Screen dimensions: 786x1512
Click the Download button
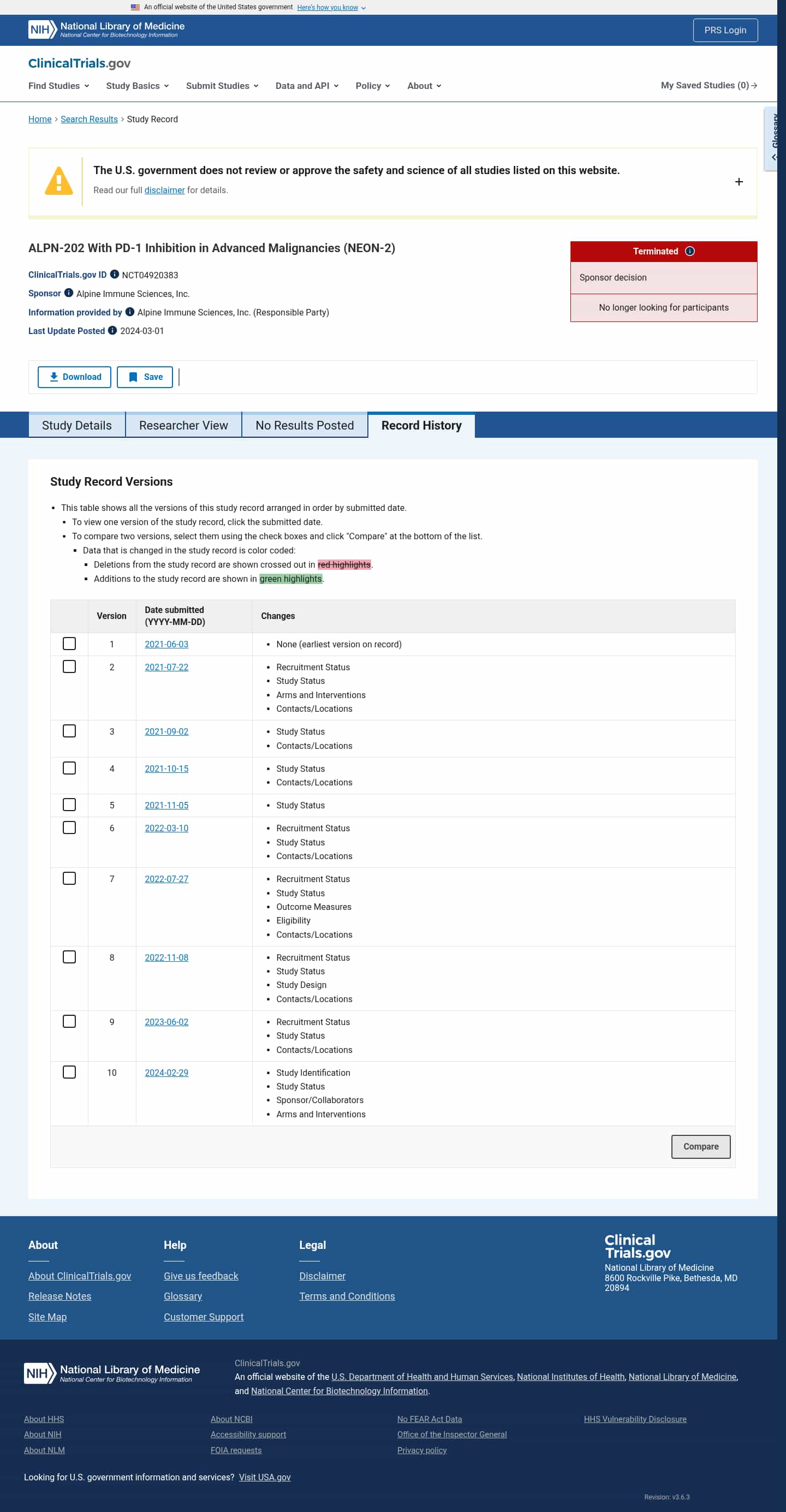75,377
